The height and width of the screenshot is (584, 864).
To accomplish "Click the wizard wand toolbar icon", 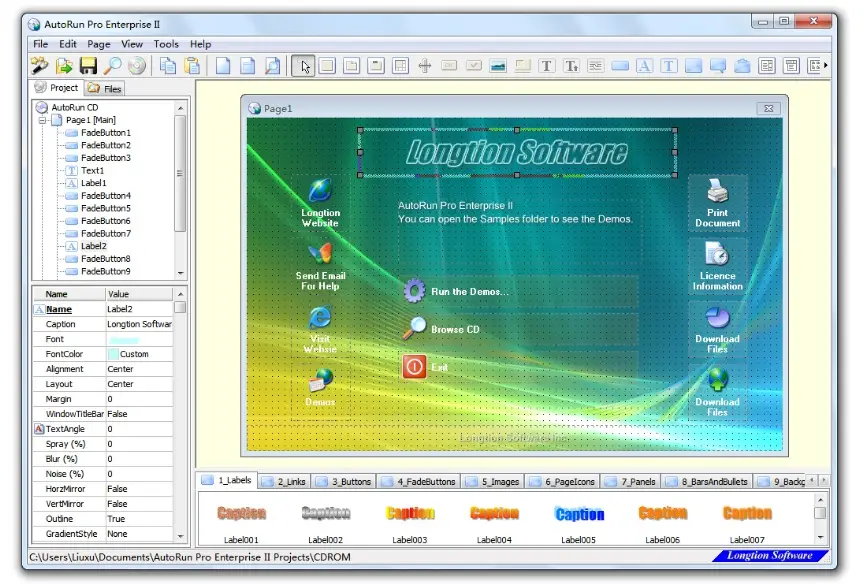I will (40, 66).
